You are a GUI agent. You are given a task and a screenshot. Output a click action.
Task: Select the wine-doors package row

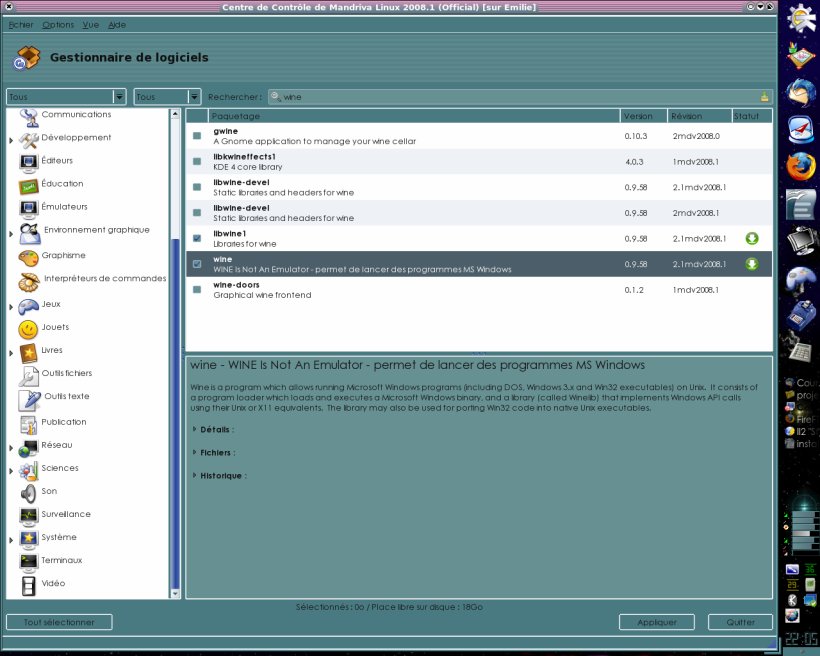tap(479, 290)
